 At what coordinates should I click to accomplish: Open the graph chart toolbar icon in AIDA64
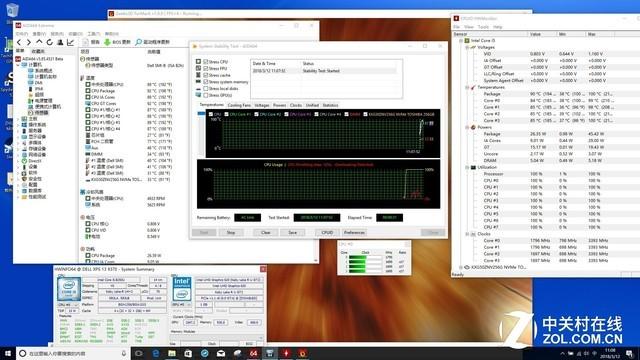pyautogui.click(x=70, y=42)
